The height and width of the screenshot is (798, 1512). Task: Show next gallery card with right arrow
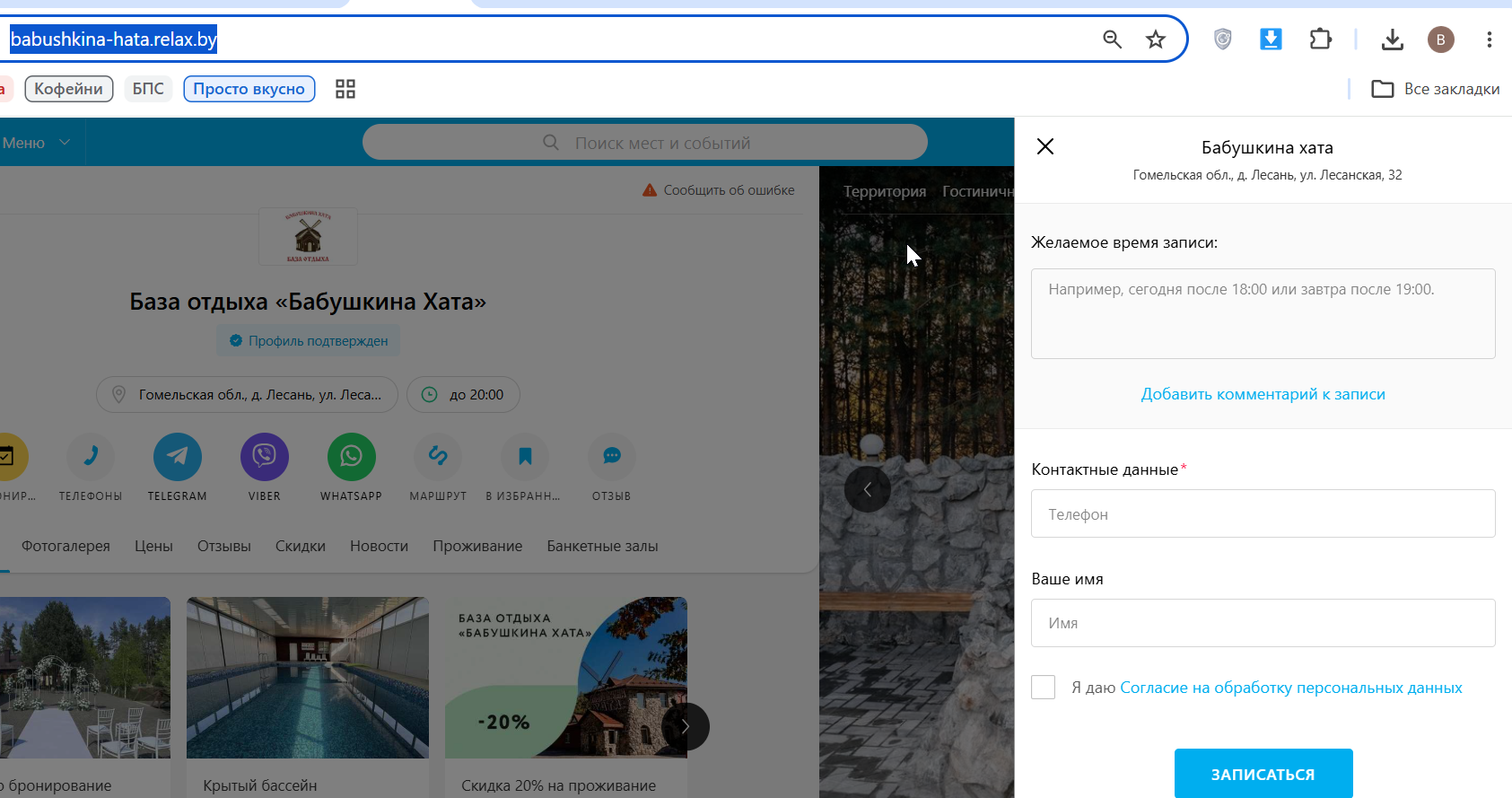(686, 726)
